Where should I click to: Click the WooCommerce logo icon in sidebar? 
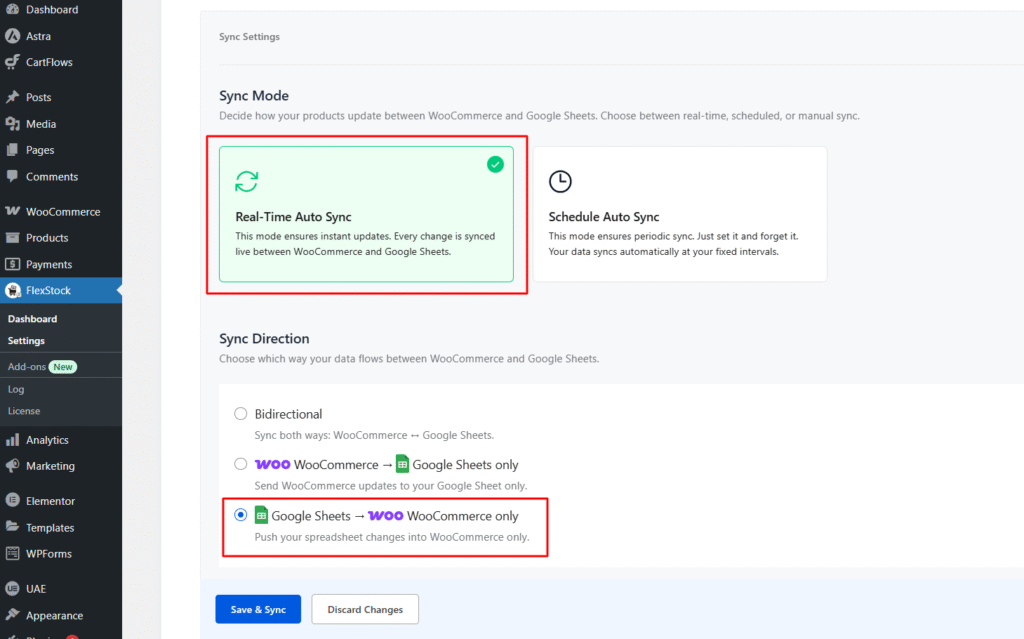12,211
